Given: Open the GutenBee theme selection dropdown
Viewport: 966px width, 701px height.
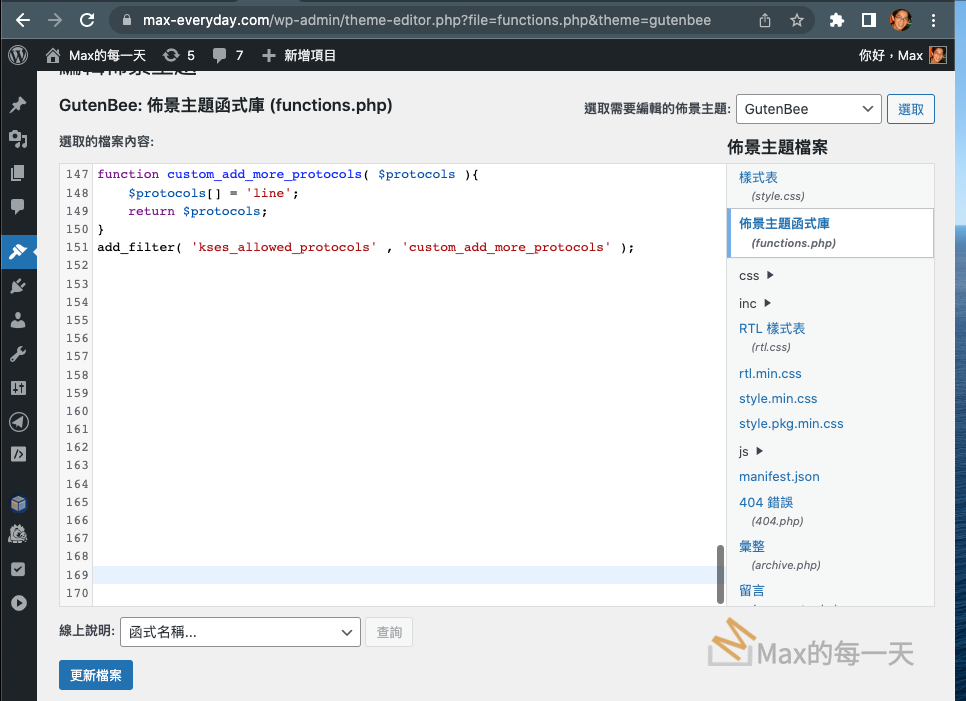Looking at the screenshot, I should pyautogui.click(x=808, y=109).
